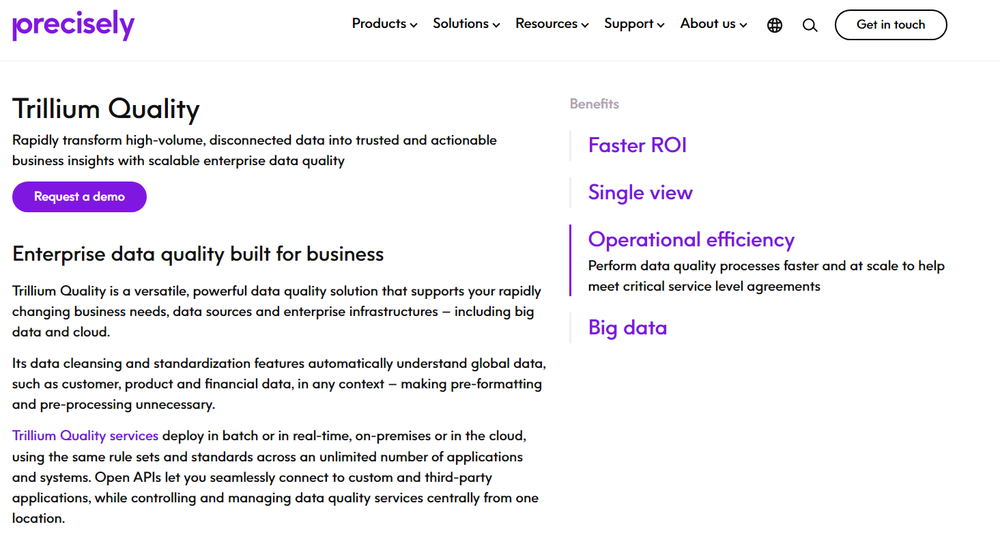Click the heading Enterprise data quality built for business
1000x533 pixels.
[x=198, y=254]
